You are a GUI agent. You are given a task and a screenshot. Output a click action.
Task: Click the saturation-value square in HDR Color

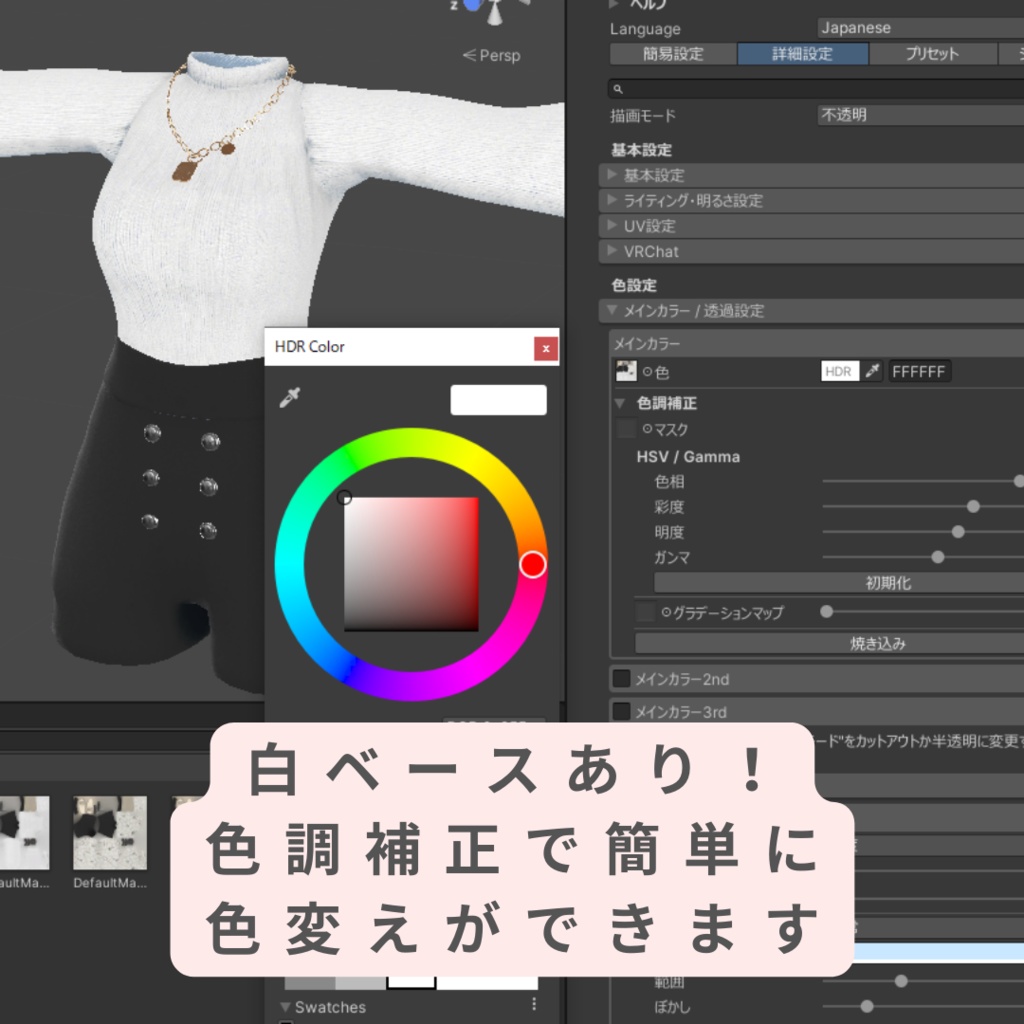coord(411,564)
